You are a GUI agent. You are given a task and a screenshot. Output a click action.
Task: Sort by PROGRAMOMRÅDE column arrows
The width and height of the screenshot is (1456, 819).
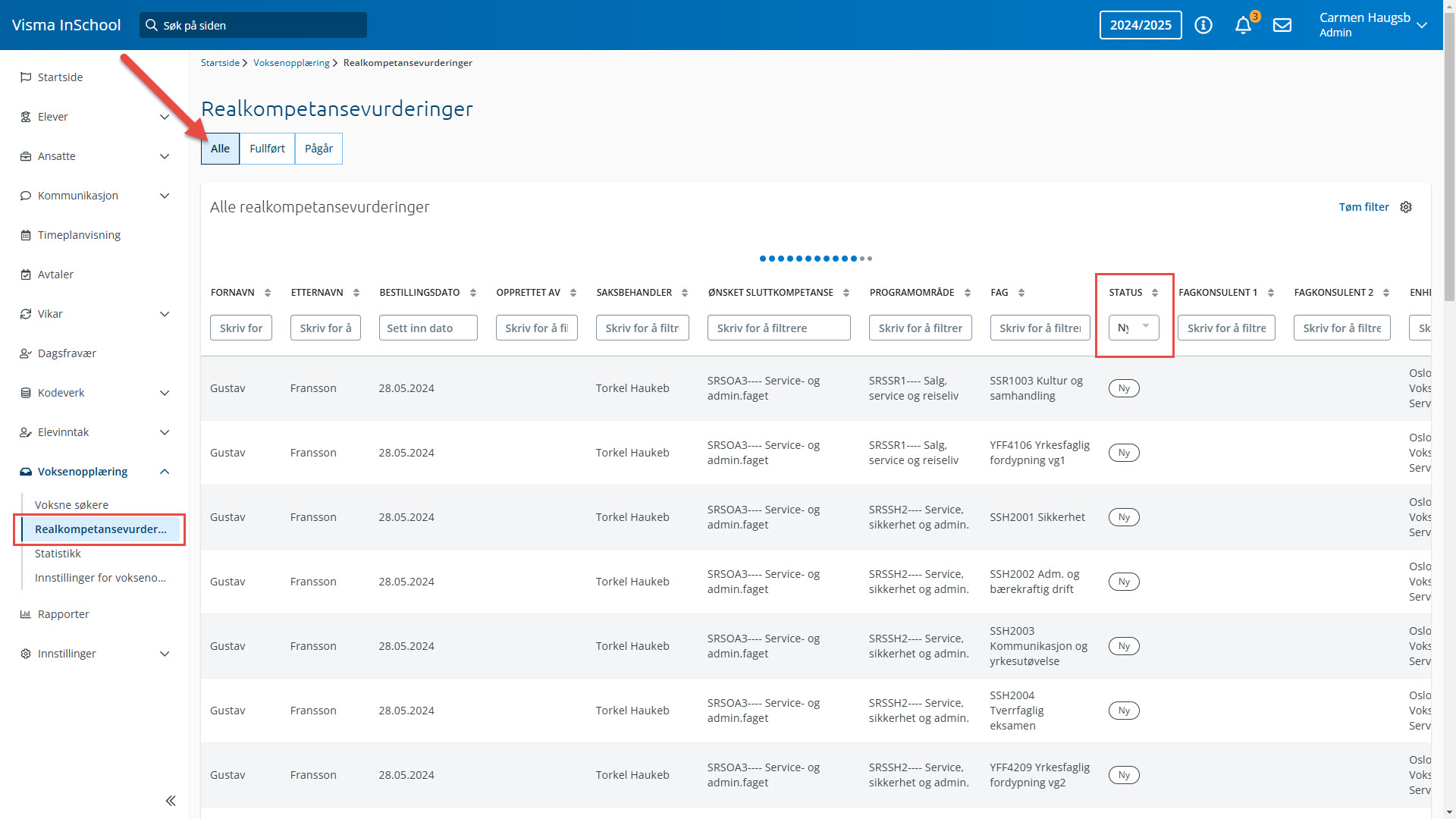coord(968,293)
